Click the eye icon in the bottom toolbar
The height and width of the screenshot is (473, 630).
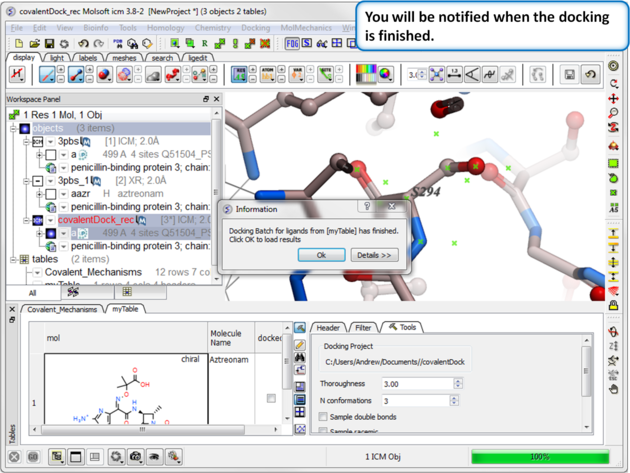[154, 457]
